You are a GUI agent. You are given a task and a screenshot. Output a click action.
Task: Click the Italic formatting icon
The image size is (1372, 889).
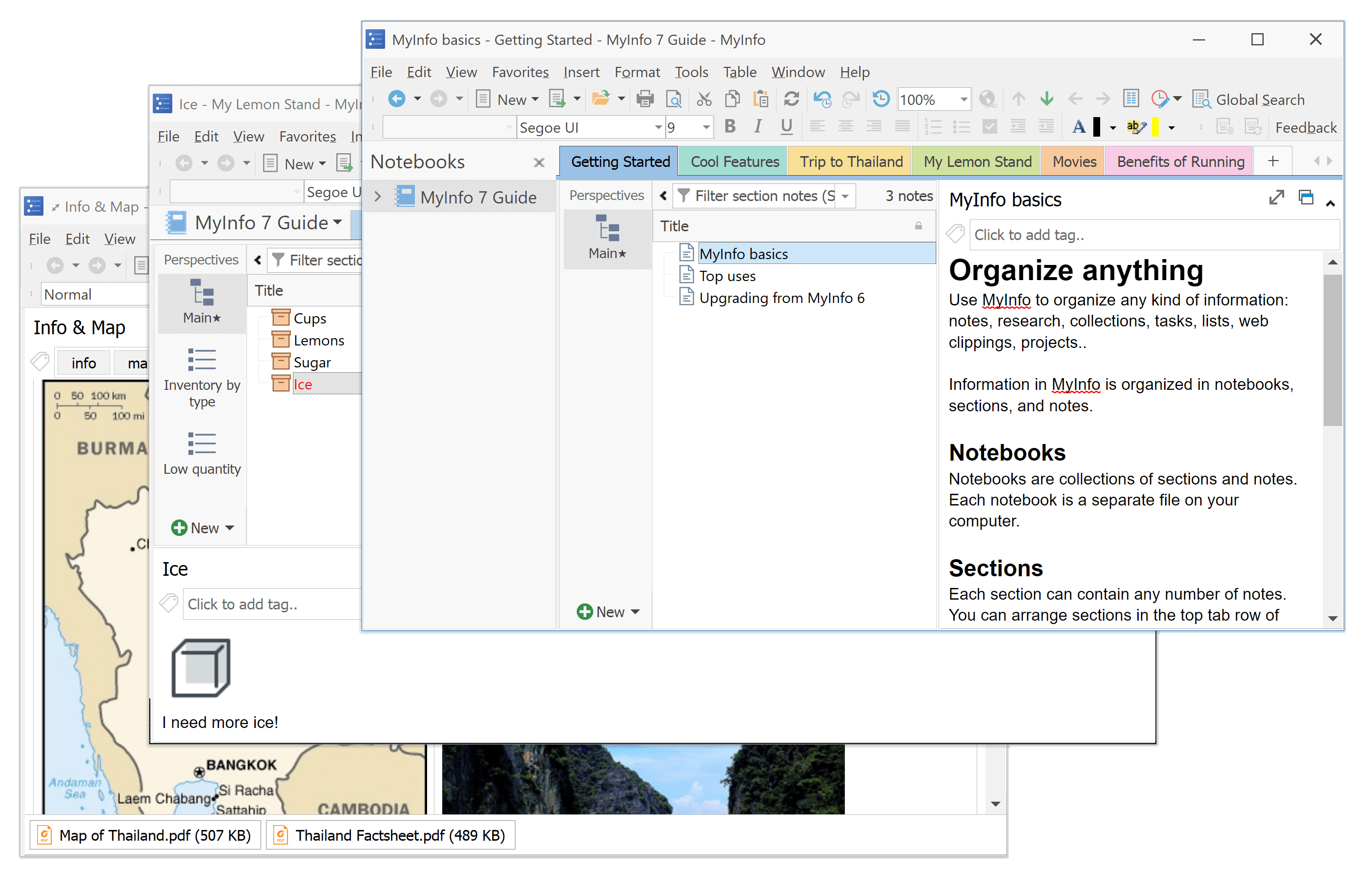[x=757, y=126]
